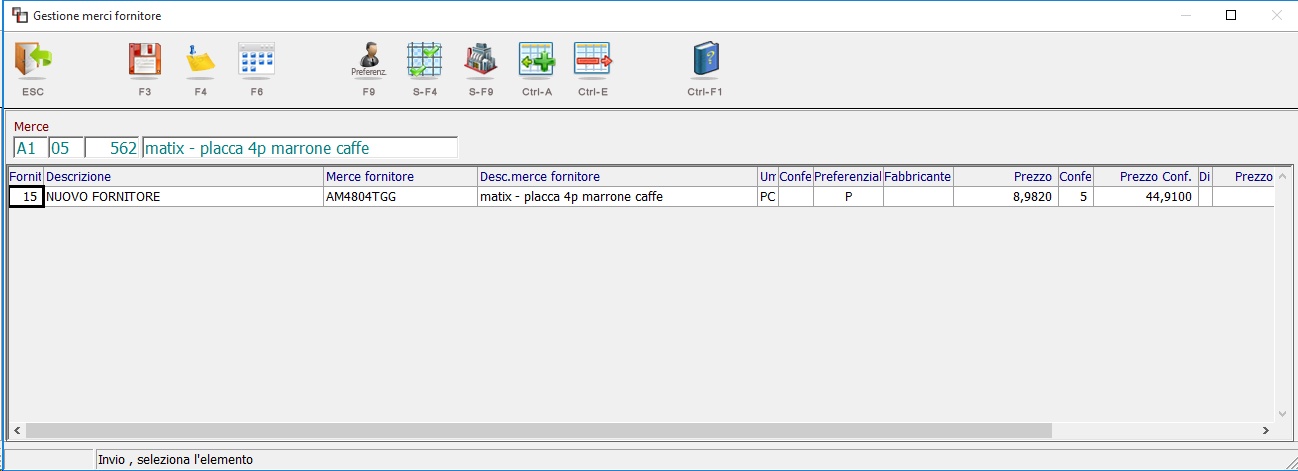The height and width of the screenshot is (471, 1298).
Task: Click the Descrizione column header
Action: click(183, 177)
